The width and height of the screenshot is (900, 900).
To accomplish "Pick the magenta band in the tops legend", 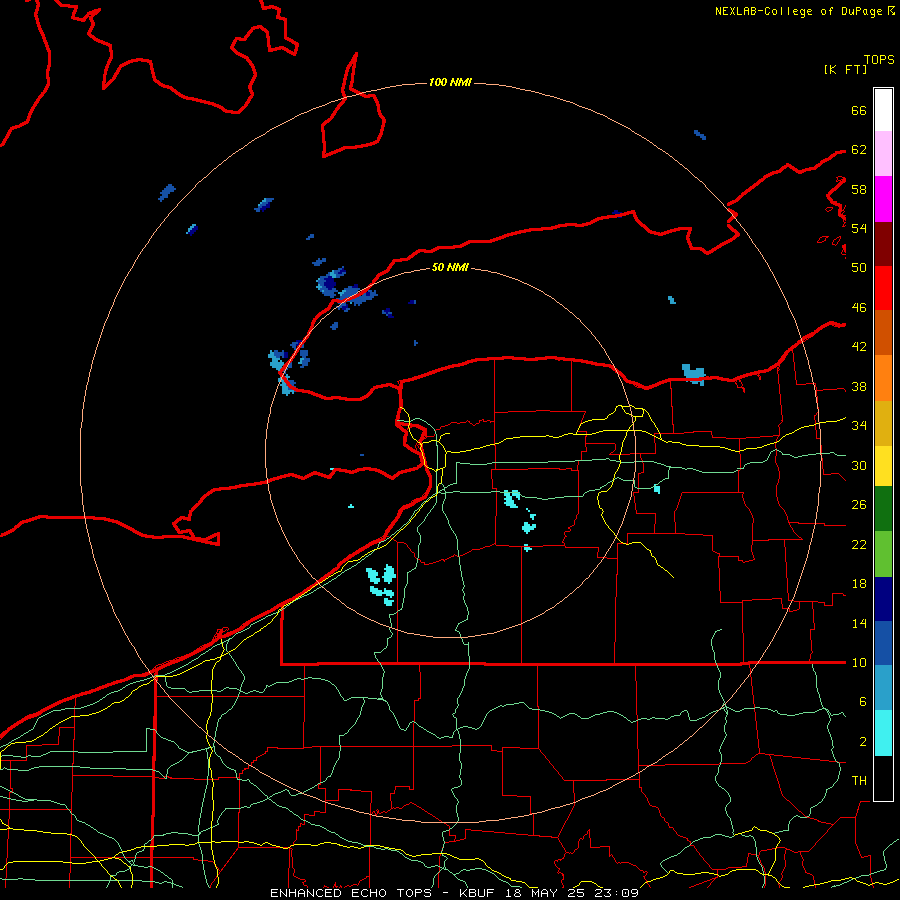I will click(883, 199).
